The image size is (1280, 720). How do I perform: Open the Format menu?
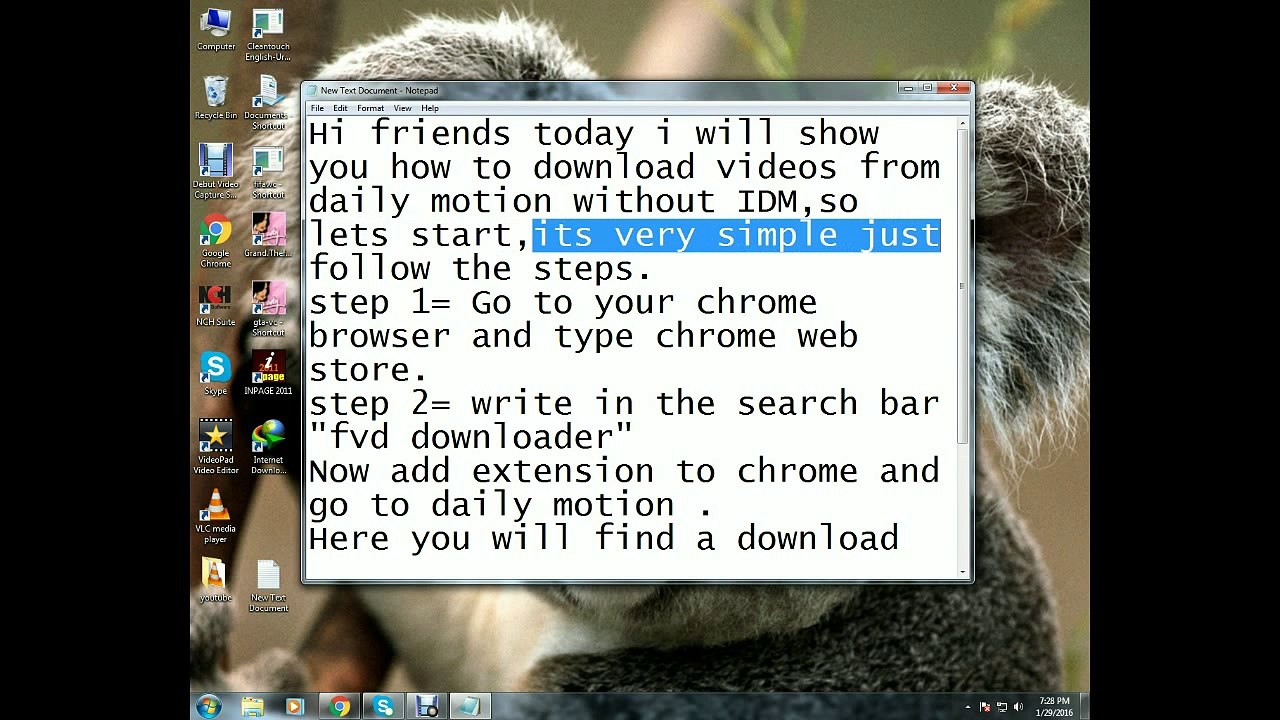click(x=370, y=108)
